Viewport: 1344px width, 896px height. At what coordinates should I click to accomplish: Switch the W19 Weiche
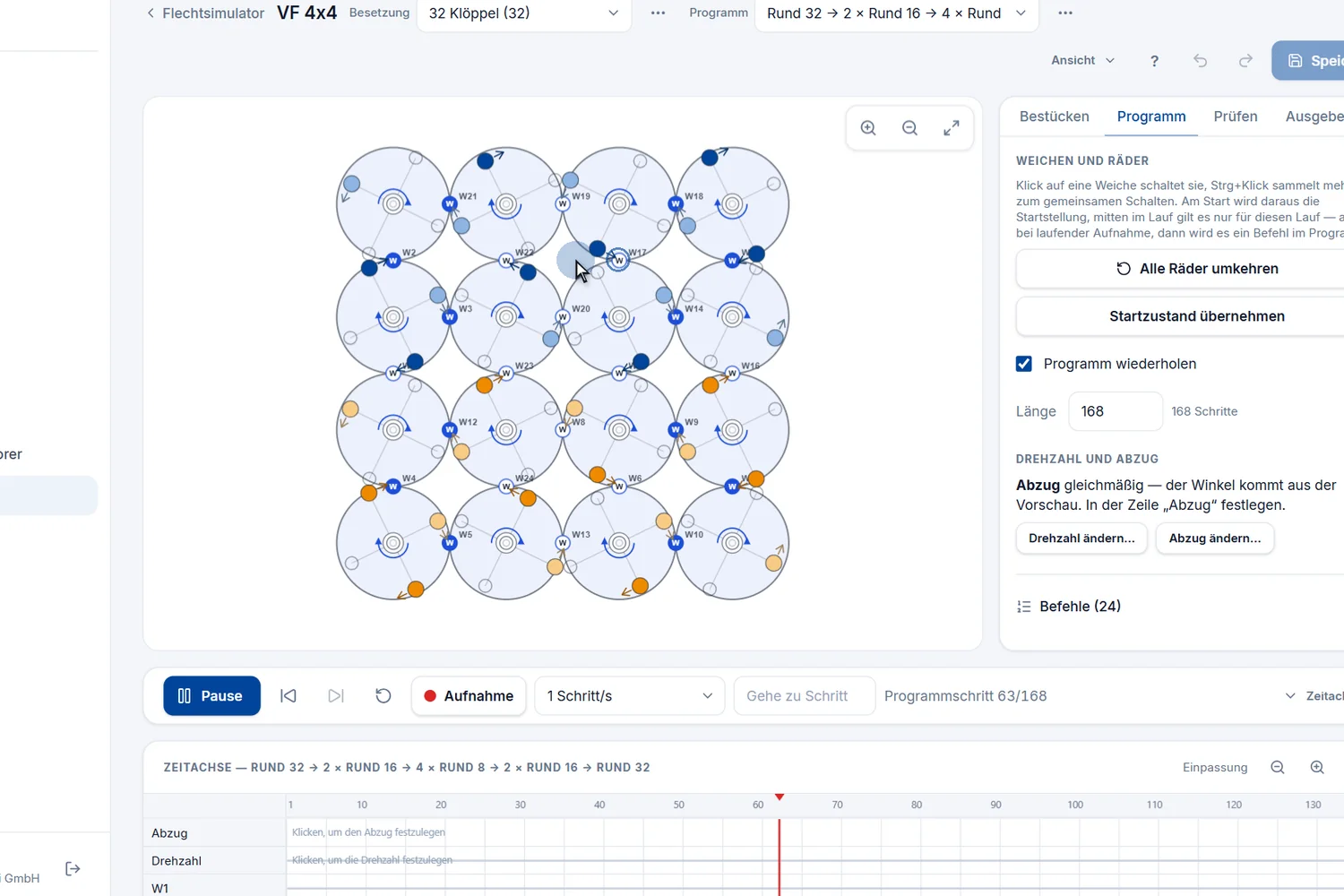click(563, 204)
